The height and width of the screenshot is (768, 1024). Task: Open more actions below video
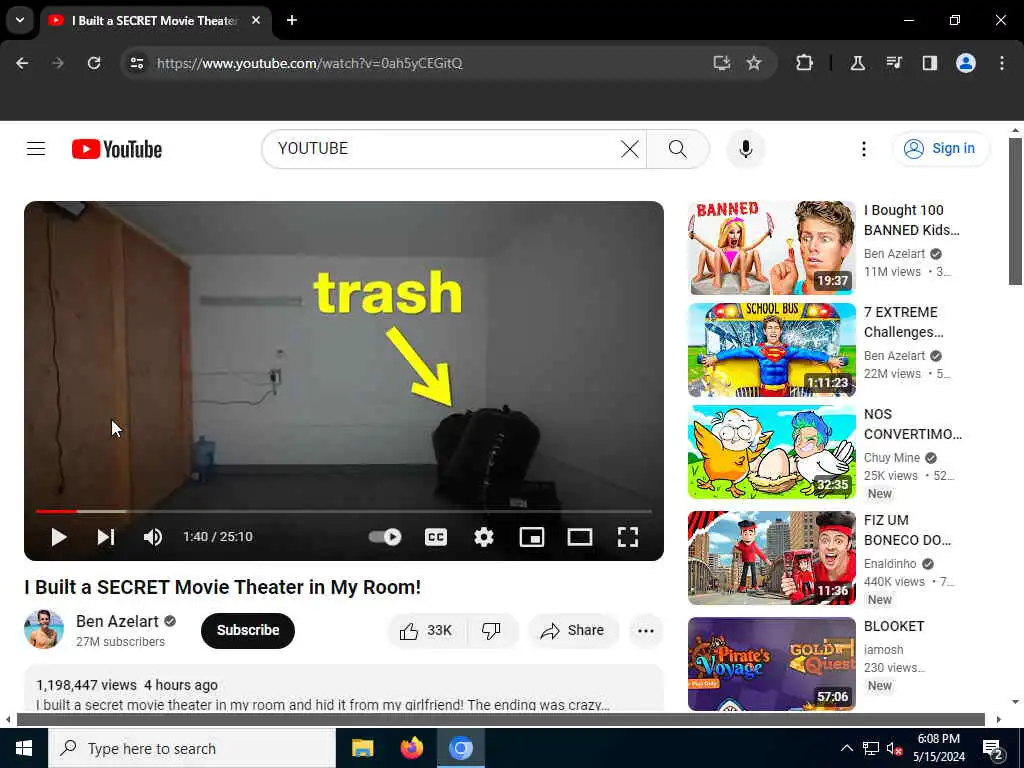point(646,630)
